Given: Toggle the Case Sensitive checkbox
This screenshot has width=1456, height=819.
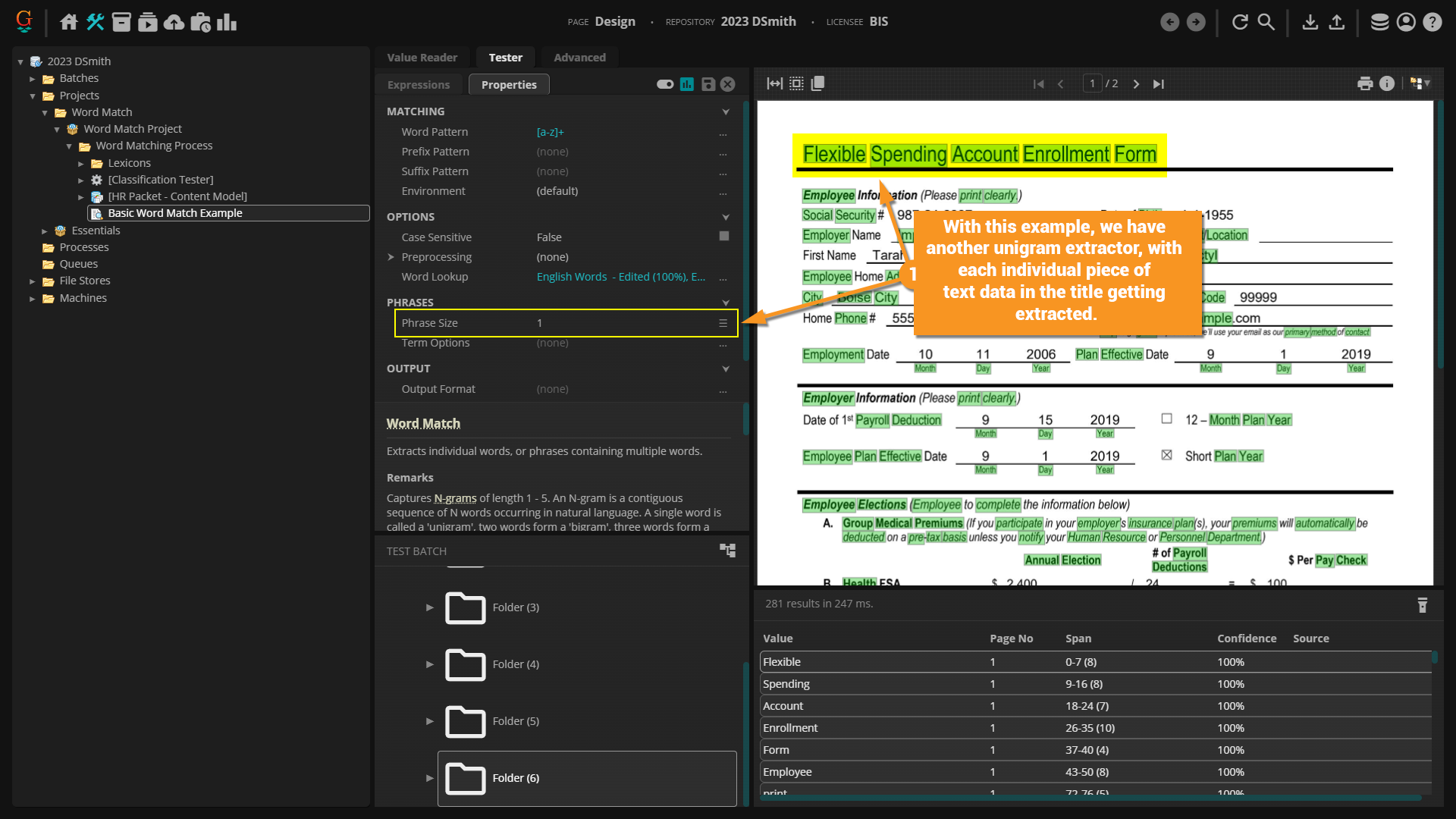Looking at the screenshot, I should point(723,237).
